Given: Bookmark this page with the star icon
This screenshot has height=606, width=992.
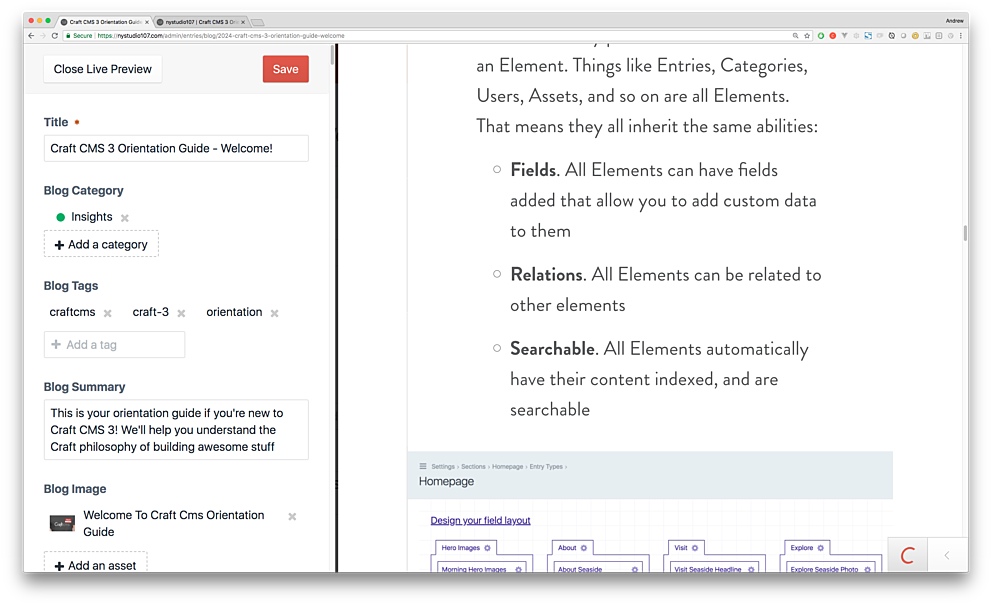Looking at the screenshot, I should (x=807, y=35).
